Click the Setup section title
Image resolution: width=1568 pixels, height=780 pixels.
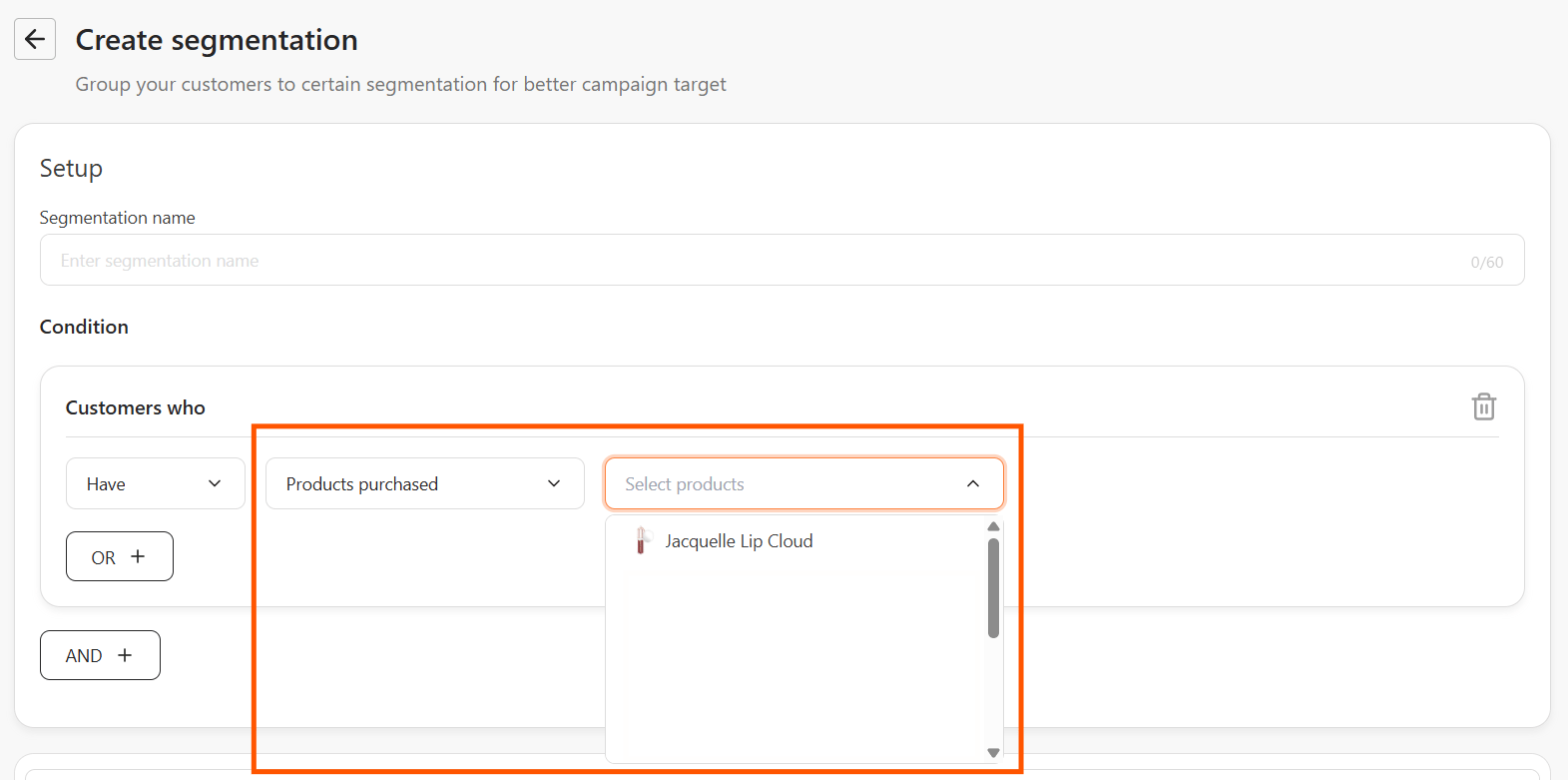tap(71, 168)
